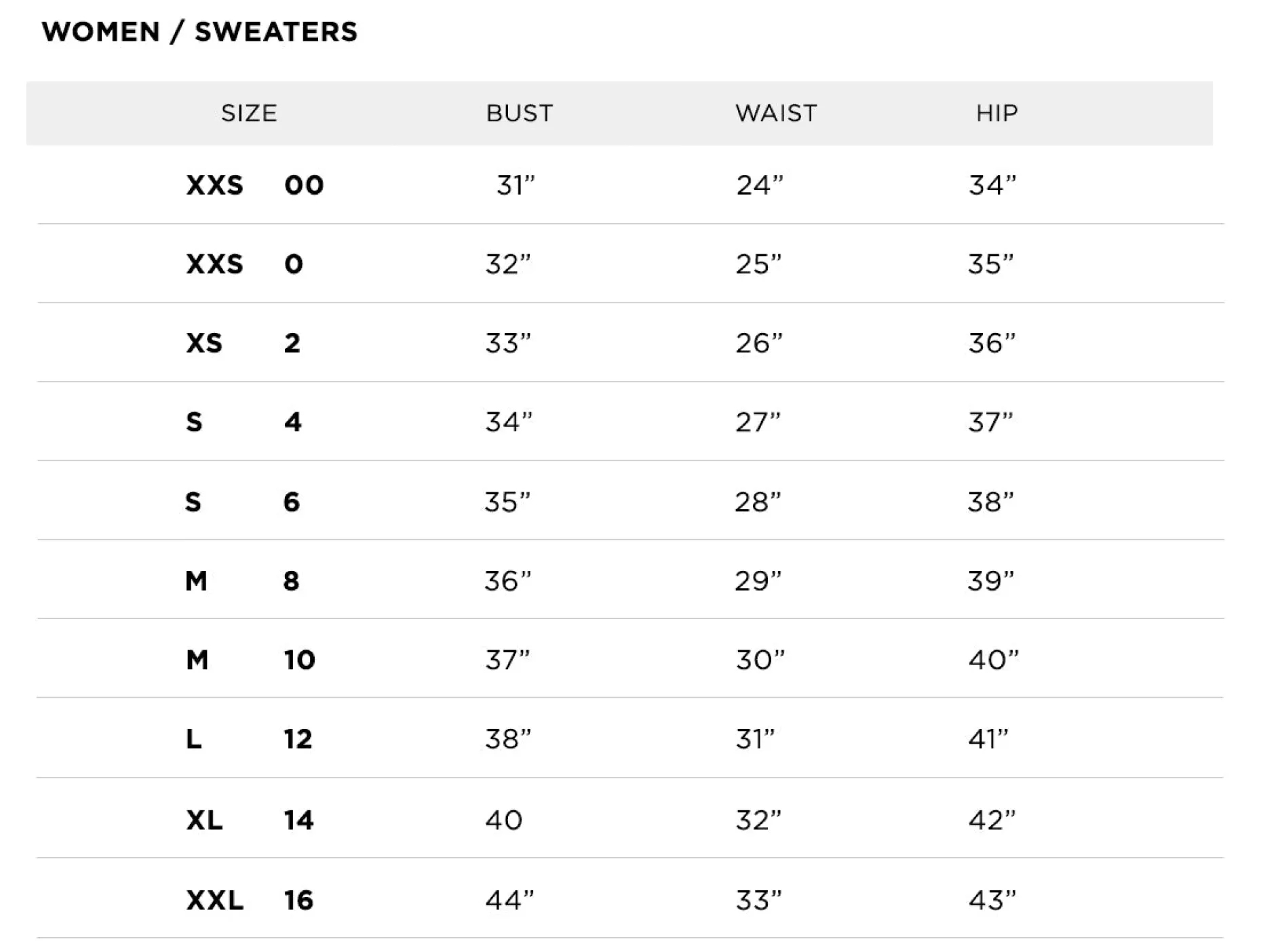The image size is (1261, 952).
Task: Click the SIZE column header
Action: (x=249, y=113)
